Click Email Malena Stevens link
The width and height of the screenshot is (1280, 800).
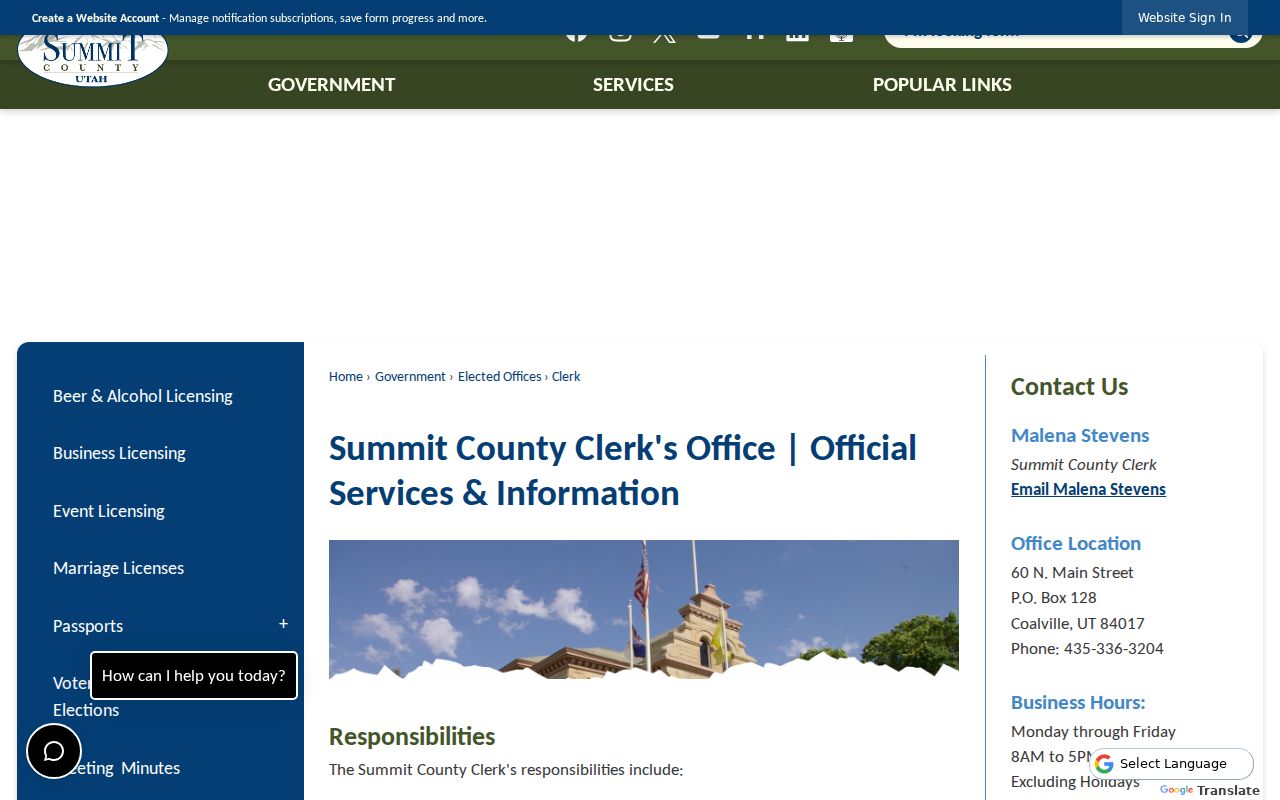(1088, 489)
